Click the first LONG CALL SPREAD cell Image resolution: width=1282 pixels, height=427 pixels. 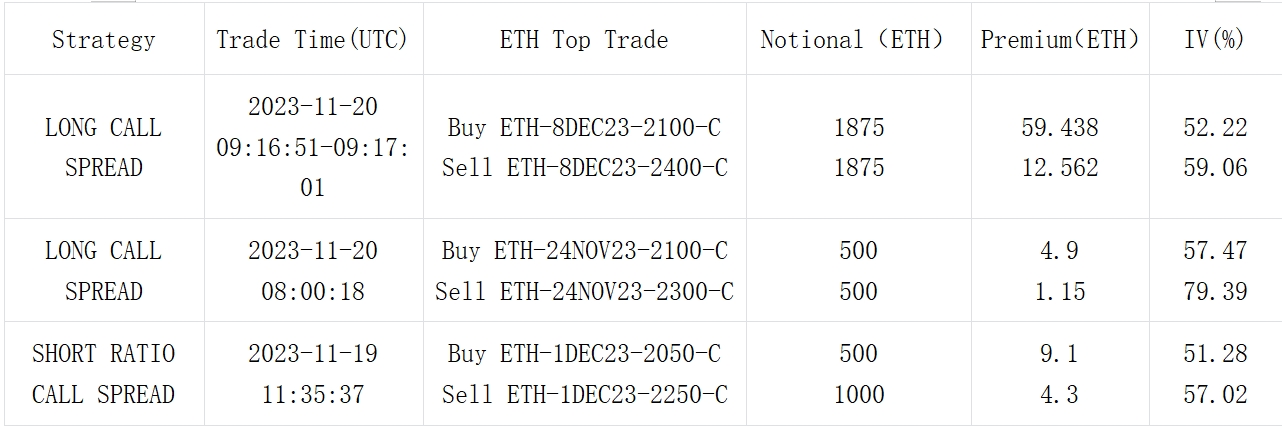coord(103,148)
